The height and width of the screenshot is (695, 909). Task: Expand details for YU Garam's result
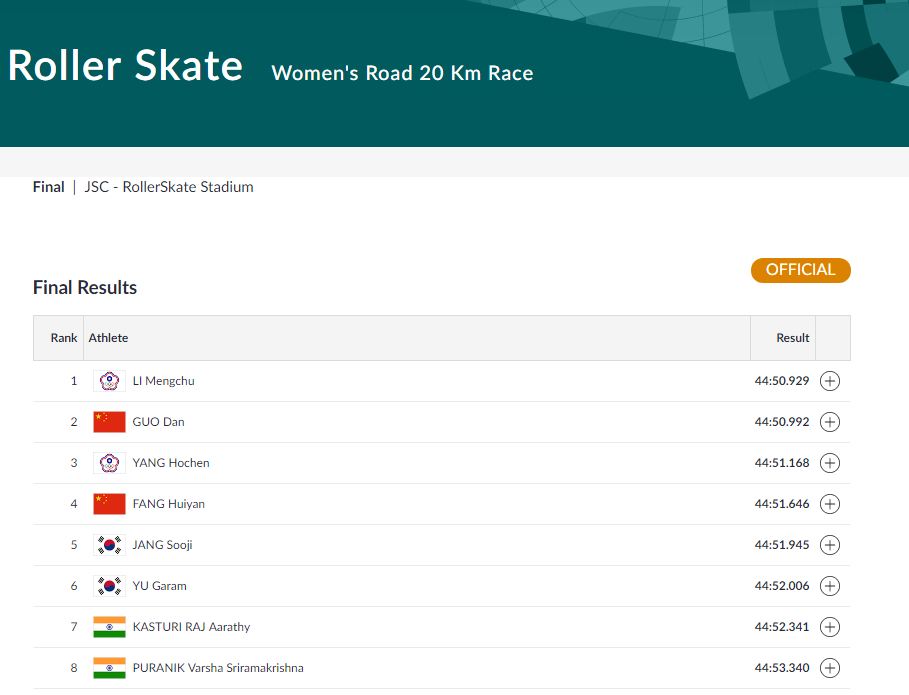point(830,586)
